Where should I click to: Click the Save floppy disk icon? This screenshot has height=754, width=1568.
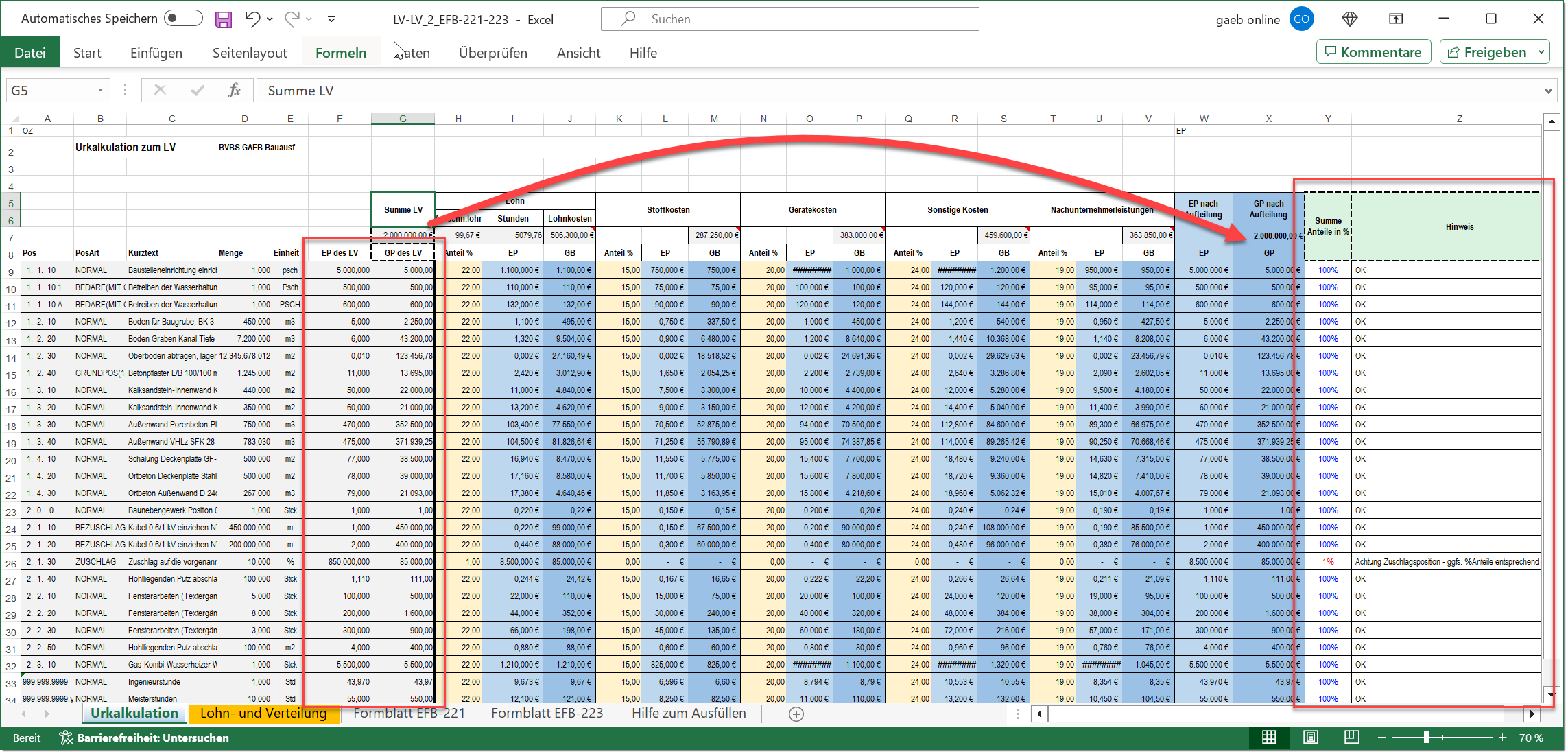click(224, 19)
